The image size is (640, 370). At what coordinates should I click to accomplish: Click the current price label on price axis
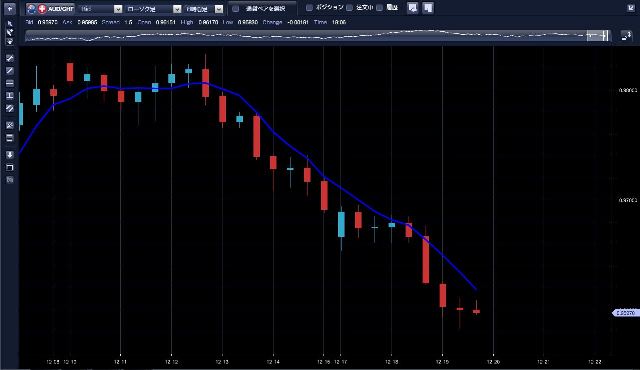tap(625, 313)
